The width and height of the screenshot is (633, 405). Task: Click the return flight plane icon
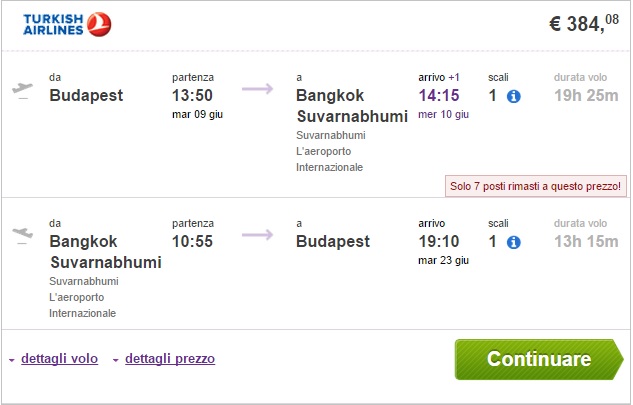(22, 234)
